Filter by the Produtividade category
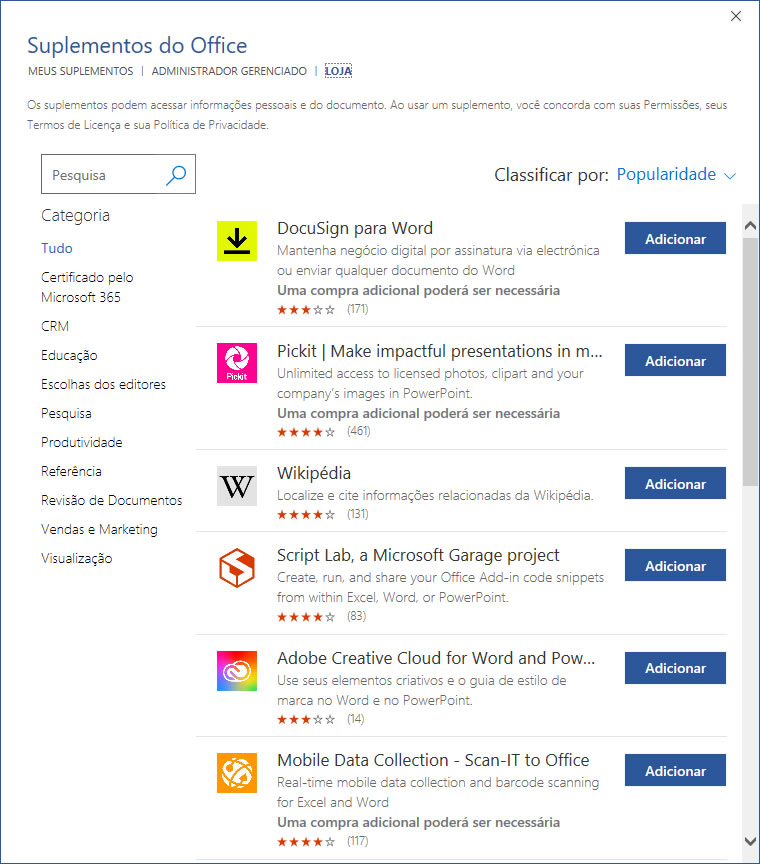760x864 pixels. coord(81,442)
